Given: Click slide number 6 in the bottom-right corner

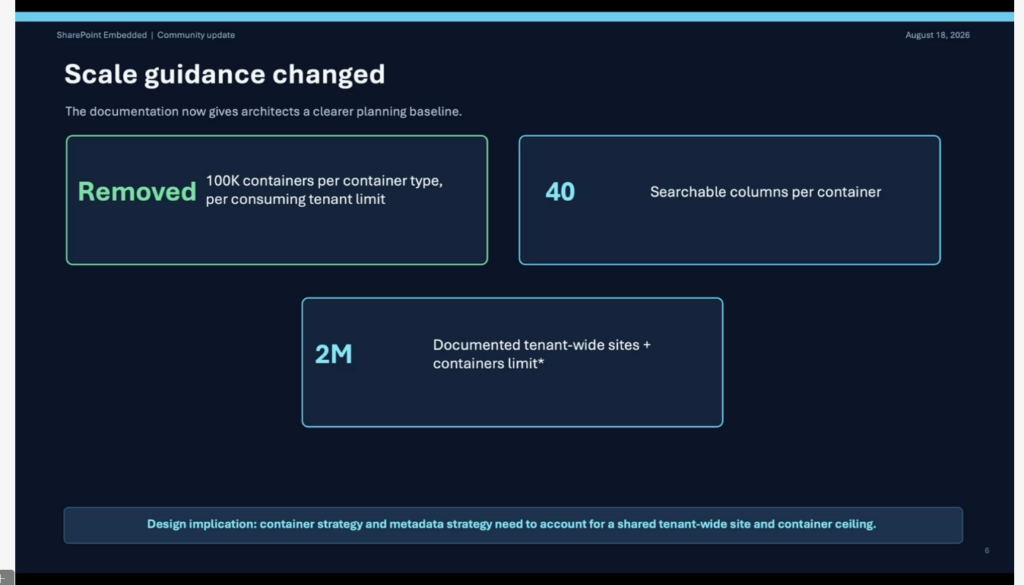Looking at the screenshot, I should tap(987, 550).
